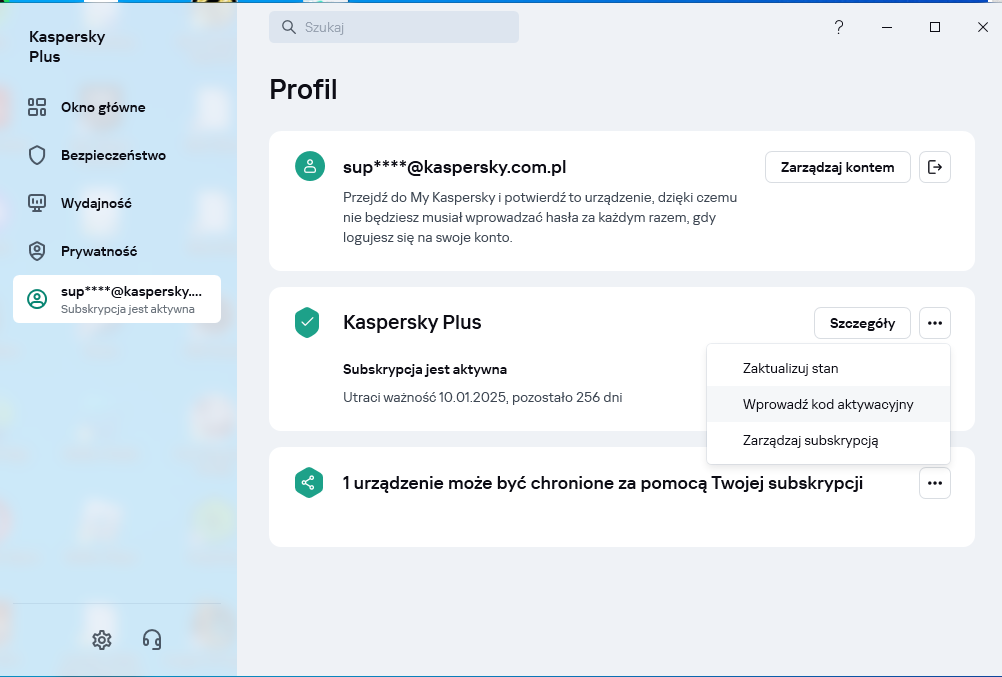Click the help question mark icon

point(839,28)
